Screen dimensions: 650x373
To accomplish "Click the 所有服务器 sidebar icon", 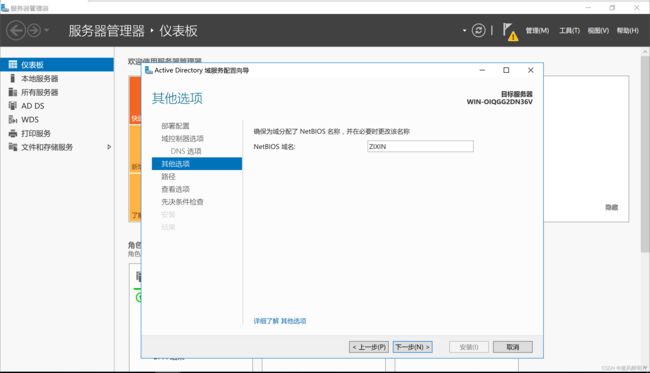I will pos(13,92).
